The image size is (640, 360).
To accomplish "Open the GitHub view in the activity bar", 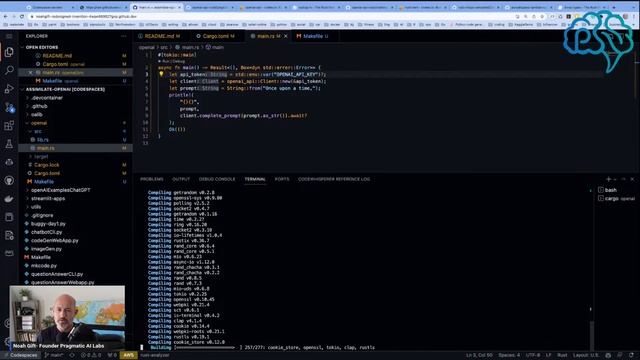I will pyautogui.click(x=9, y=180).
